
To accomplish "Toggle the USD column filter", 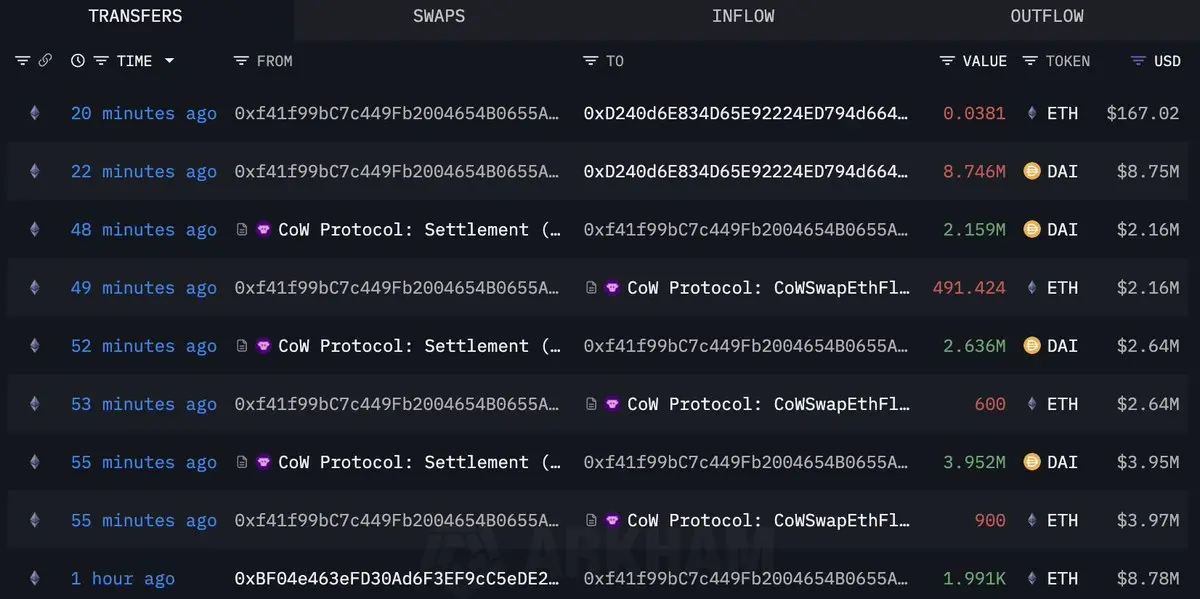I will pos(1138,61).
